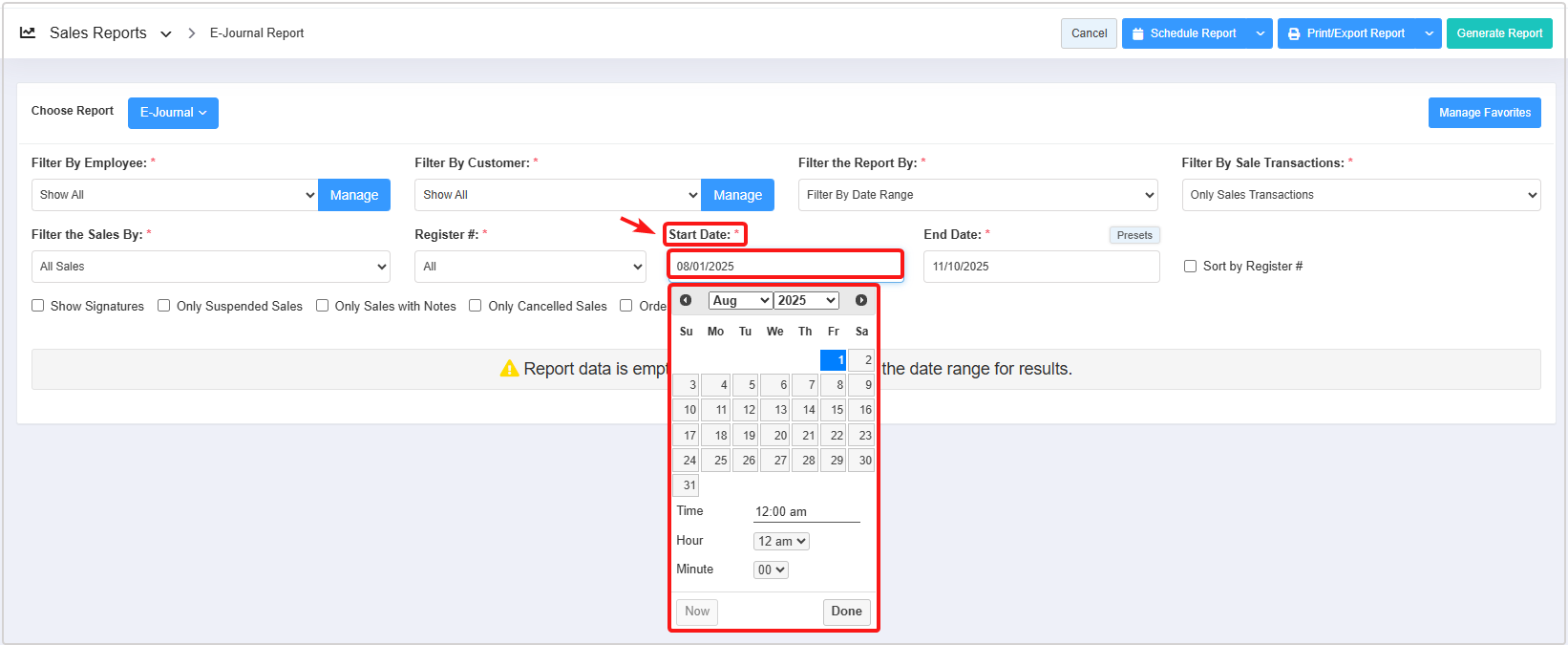This screenshot has width=1568, height=645.
Task: Expand the Filter By Employee dropdown
Action: pos(175,195)
